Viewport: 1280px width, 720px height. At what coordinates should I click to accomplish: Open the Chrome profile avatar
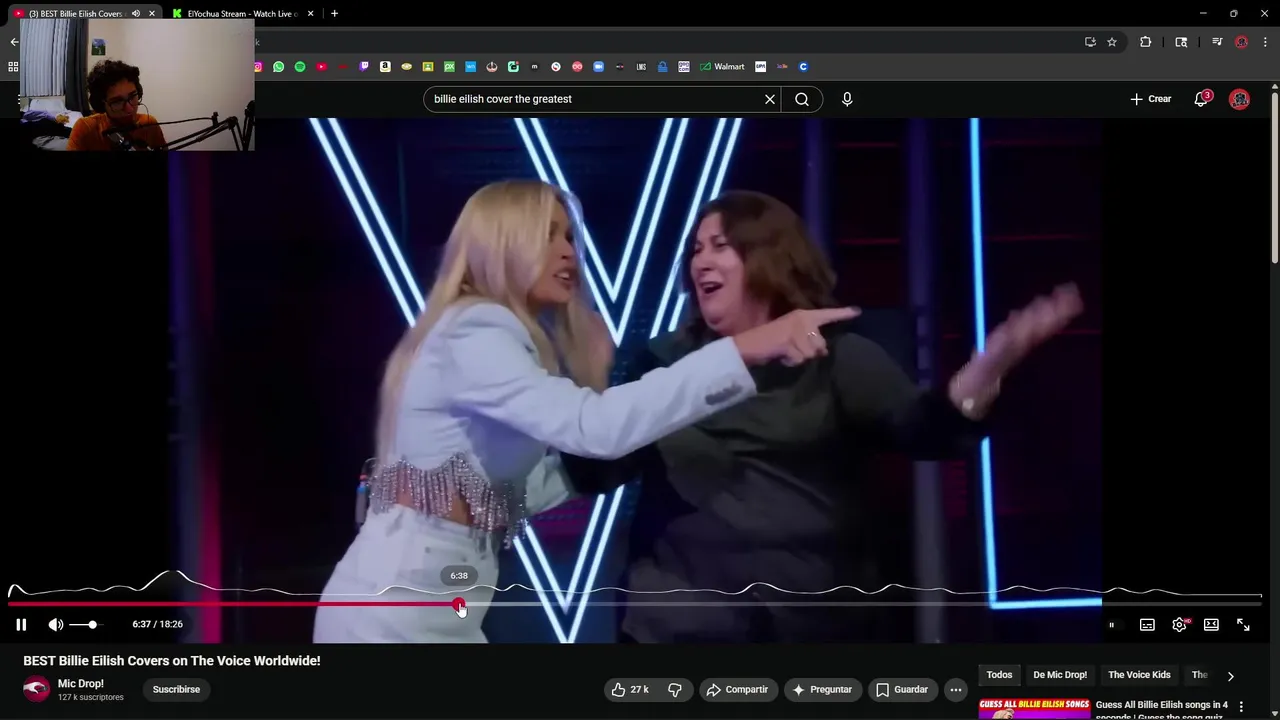coord(1241,42)
